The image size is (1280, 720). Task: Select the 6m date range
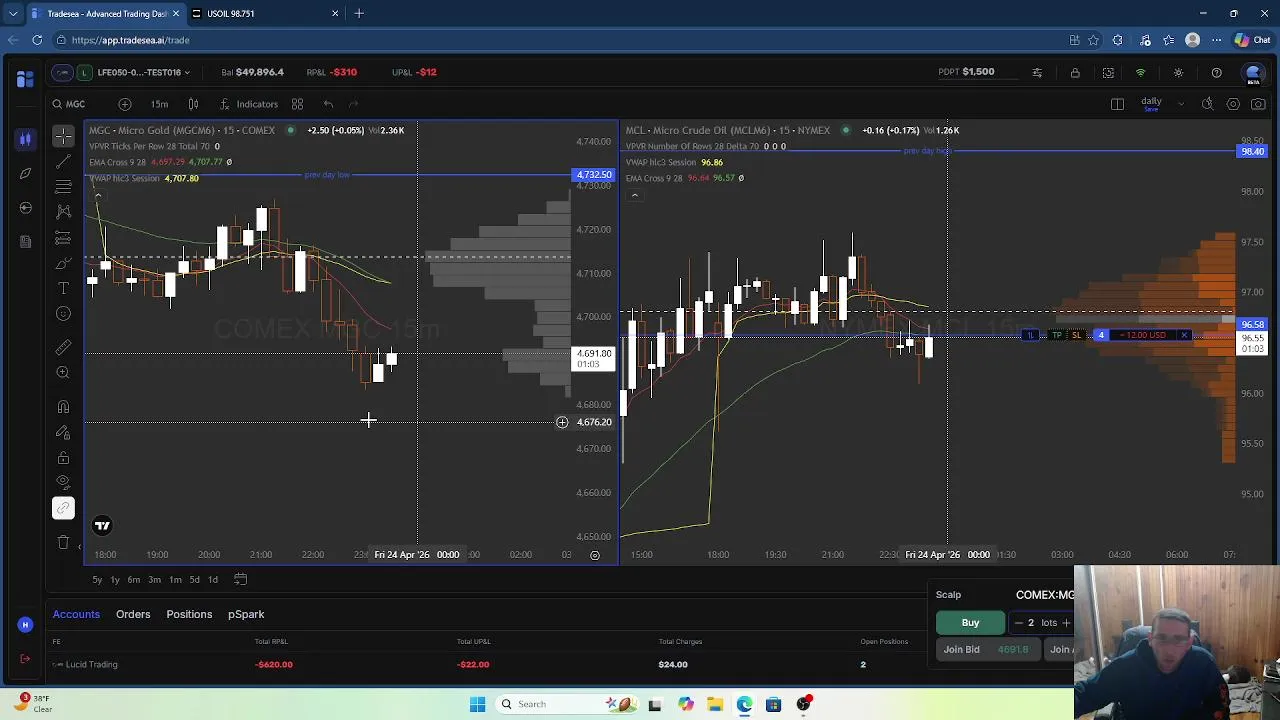tap(134, 579)
